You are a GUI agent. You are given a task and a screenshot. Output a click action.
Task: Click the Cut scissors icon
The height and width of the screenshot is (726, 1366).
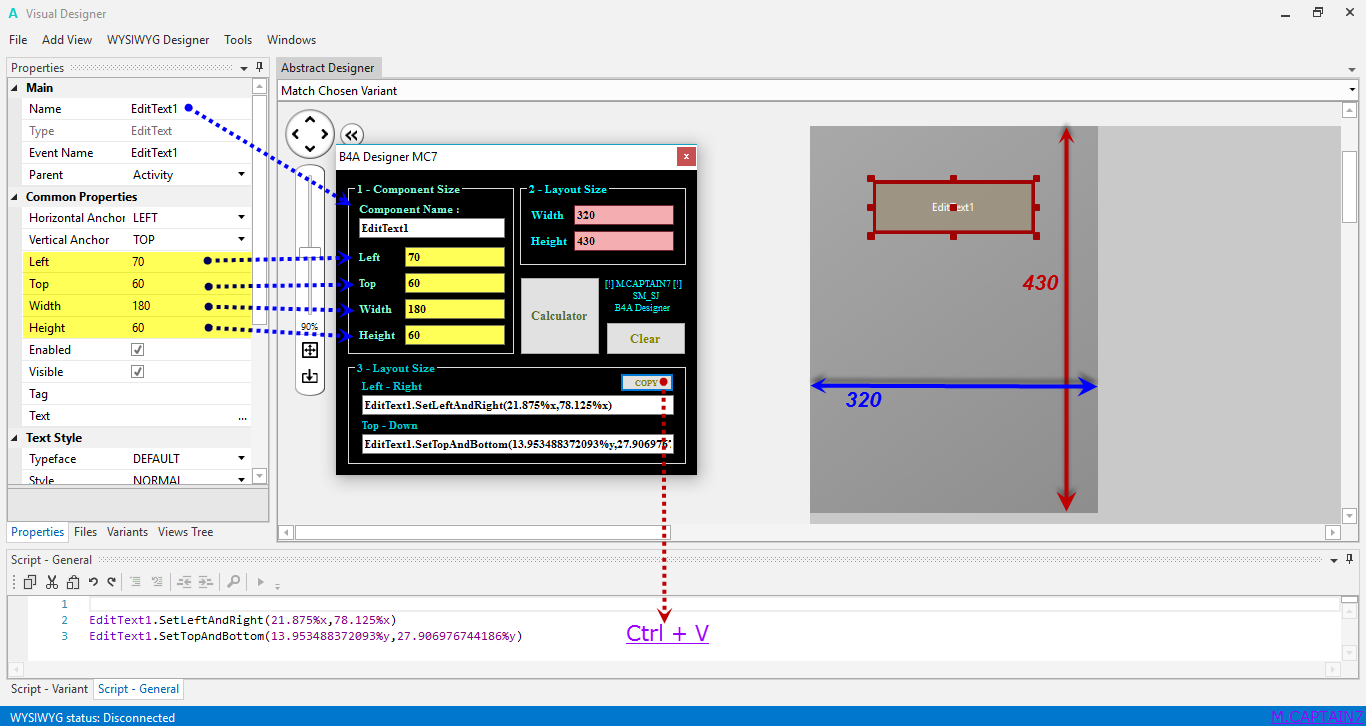52,582
